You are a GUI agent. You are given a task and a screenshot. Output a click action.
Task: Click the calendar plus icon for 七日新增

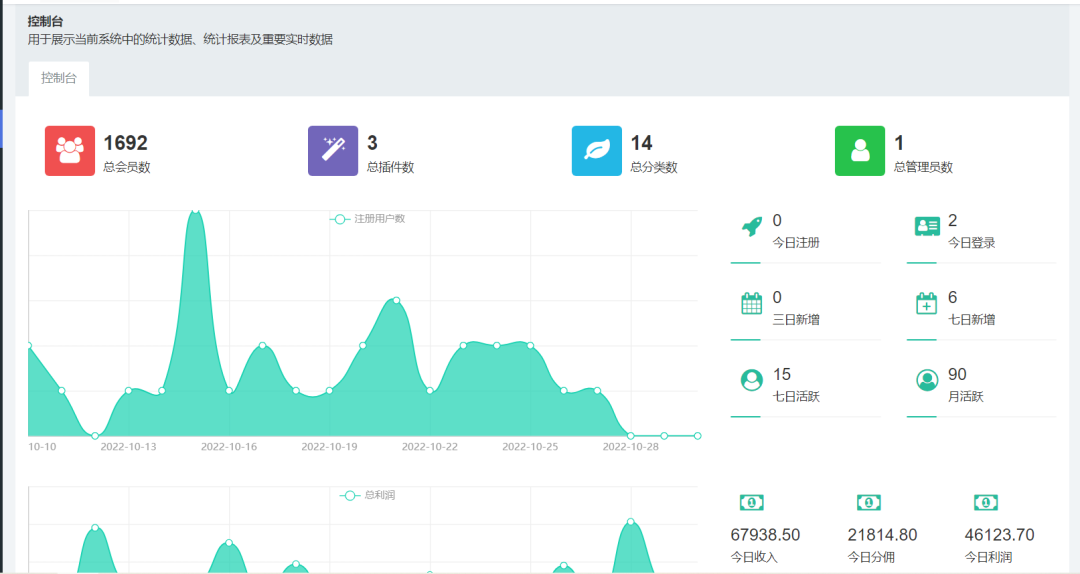click(927, 304)
